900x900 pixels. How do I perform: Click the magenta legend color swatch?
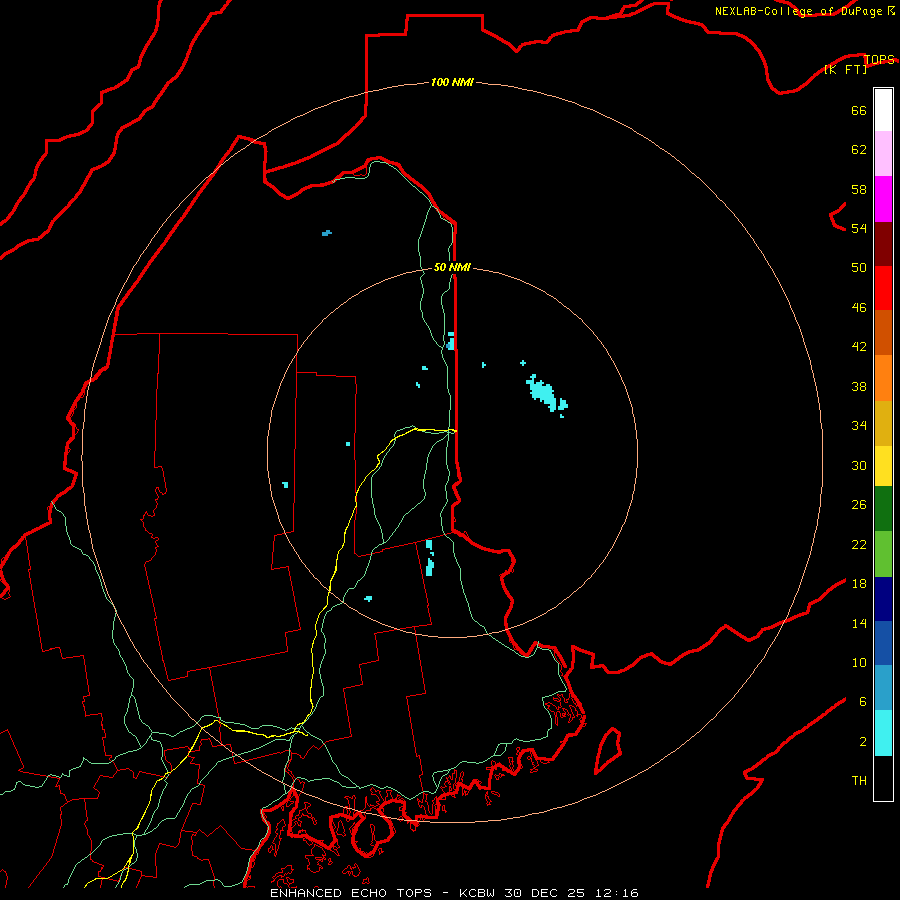883,199
